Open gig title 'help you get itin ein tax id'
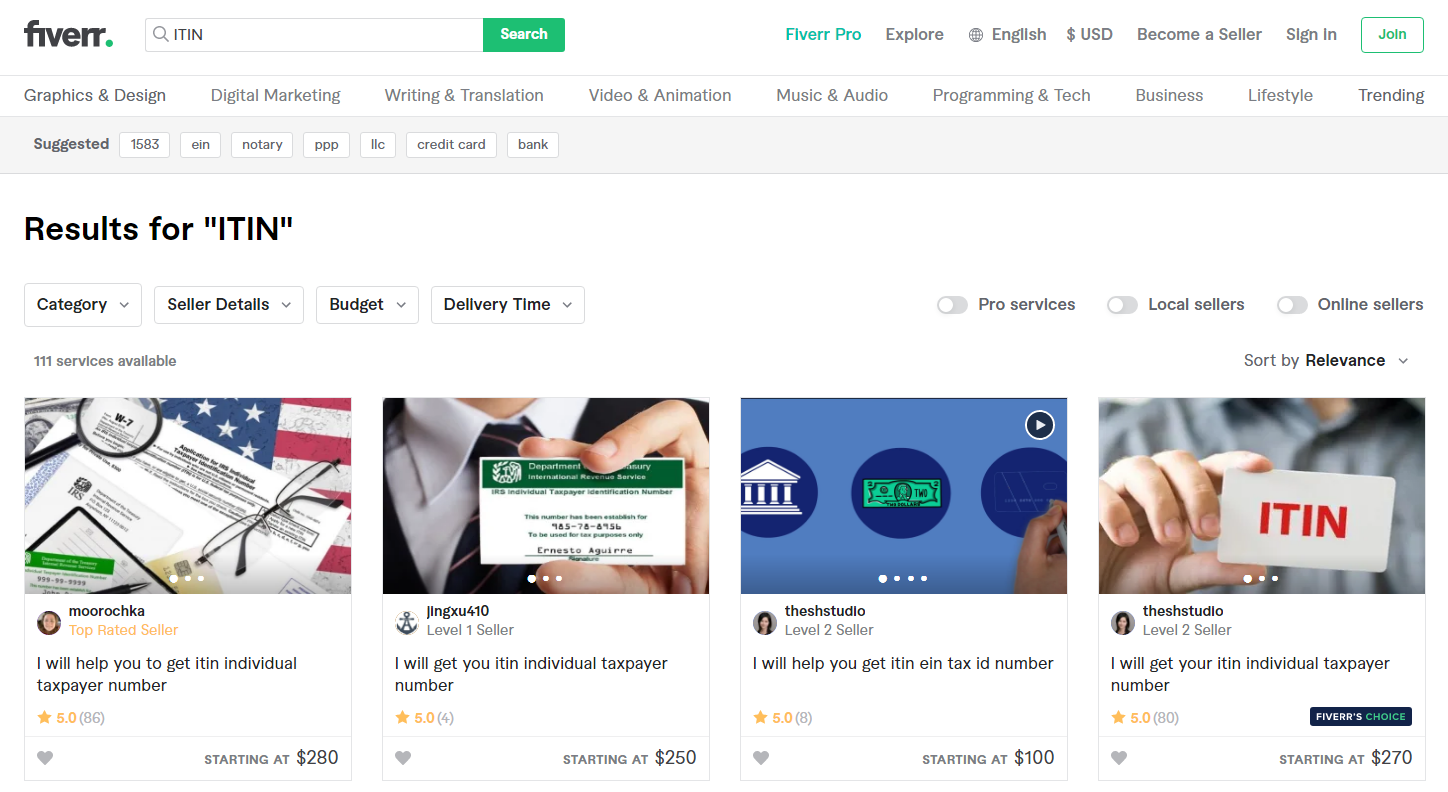Image resolution: width=1448 pixels, height=792 pixels. point(903,663)
